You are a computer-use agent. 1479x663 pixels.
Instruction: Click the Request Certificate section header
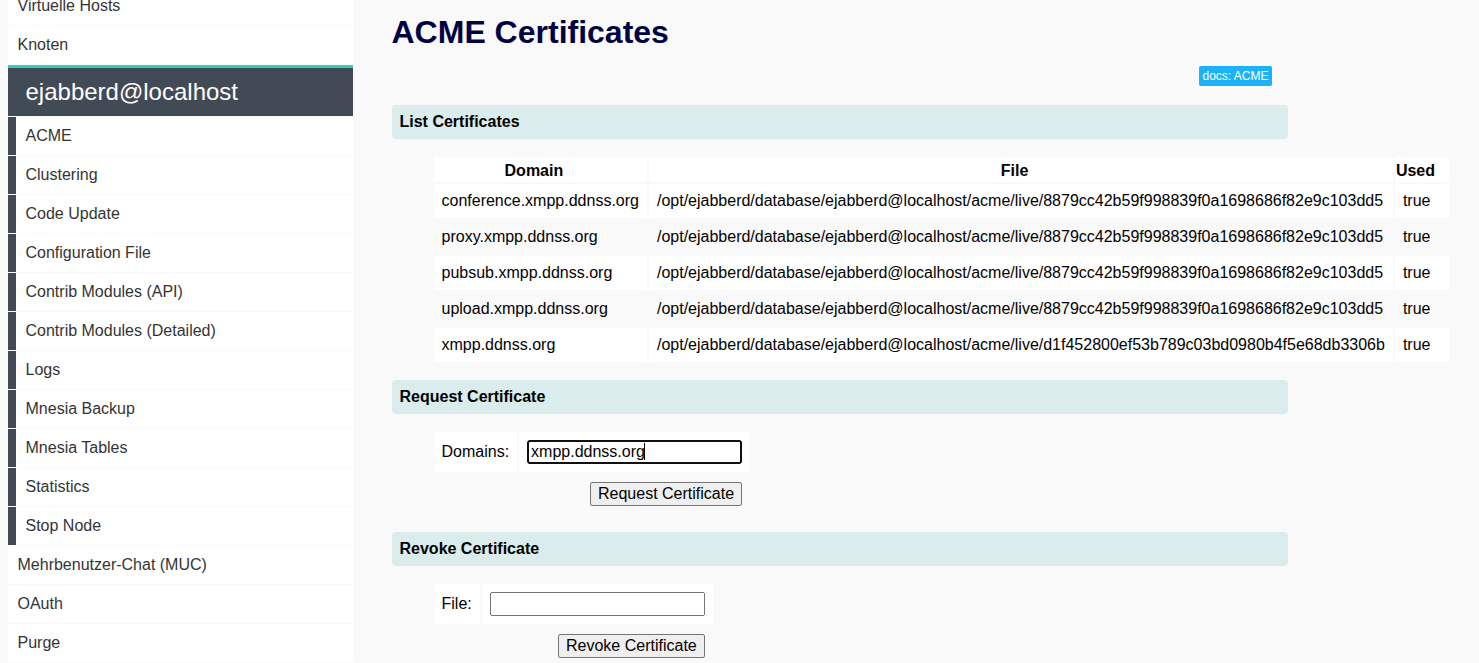[840, 397]
